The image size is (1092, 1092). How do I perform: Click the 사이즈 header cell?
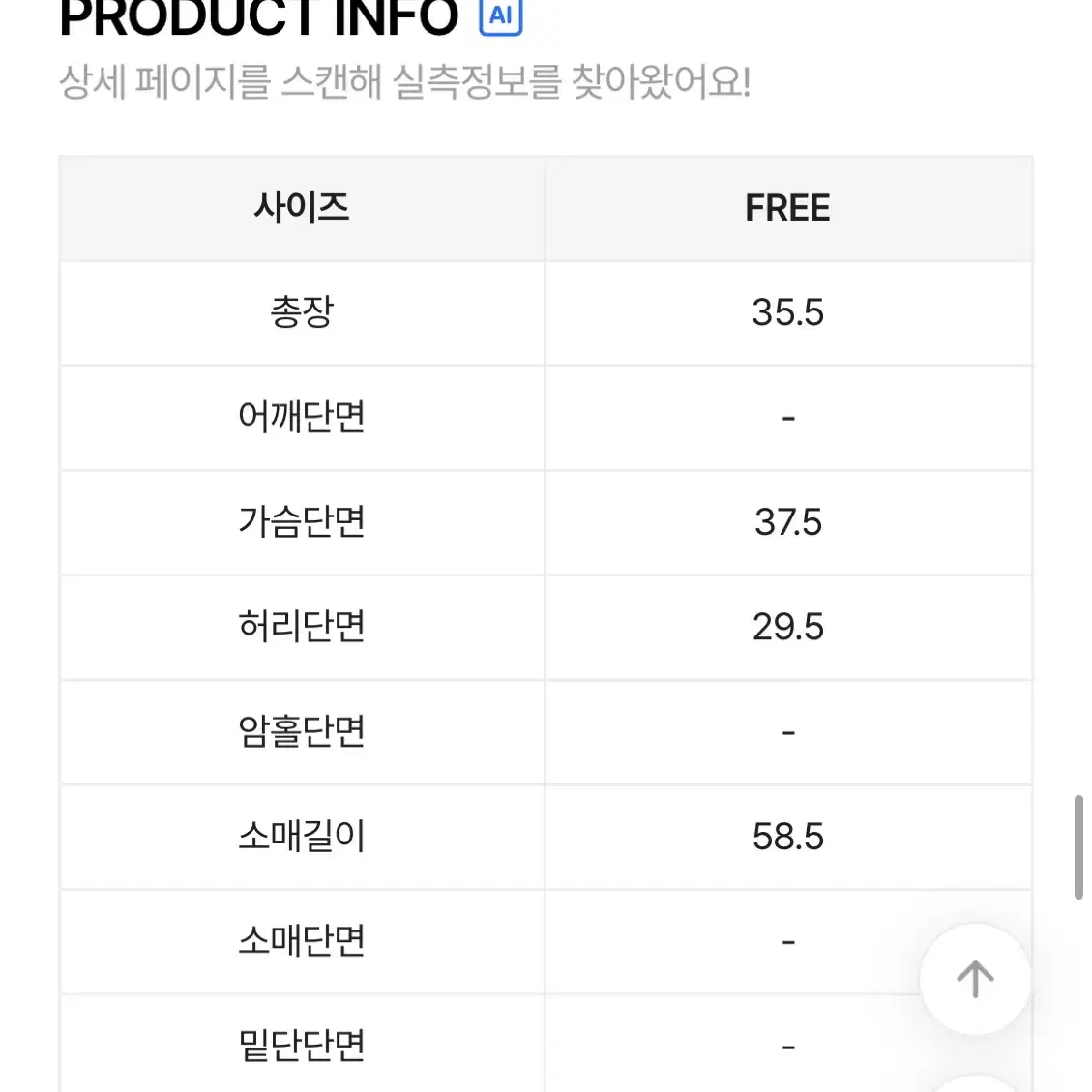302,208
